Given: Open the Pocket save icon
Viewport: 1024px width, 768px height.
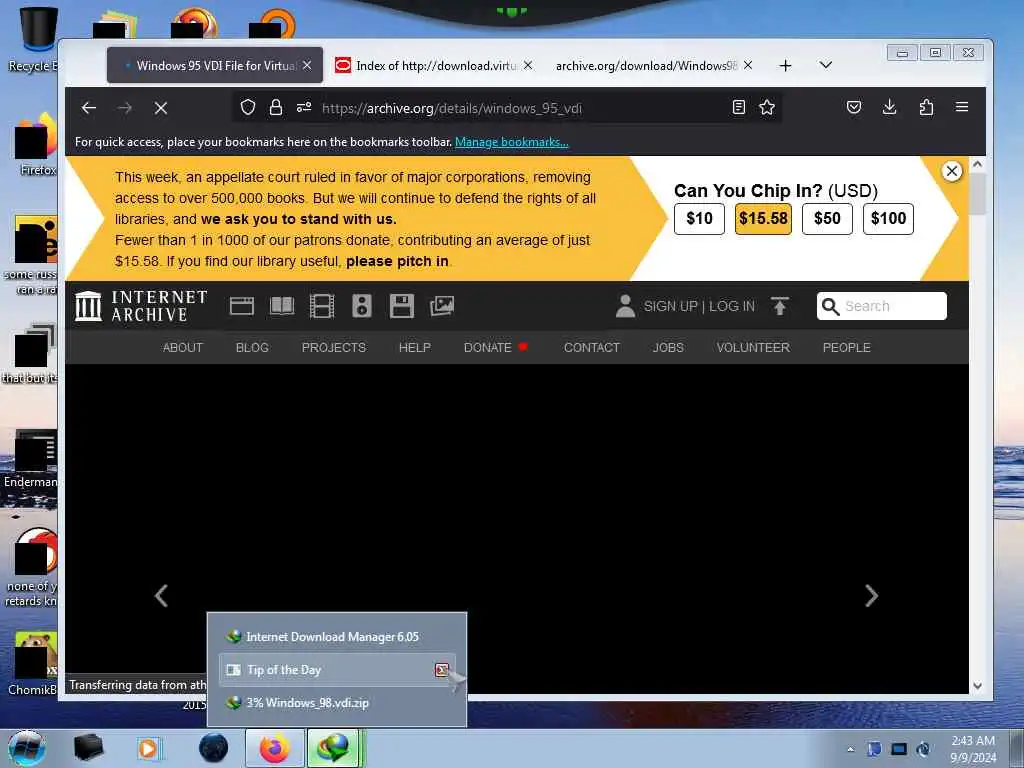Looking at the screenshot, I should pyautogui.click(x=854, y=107).
